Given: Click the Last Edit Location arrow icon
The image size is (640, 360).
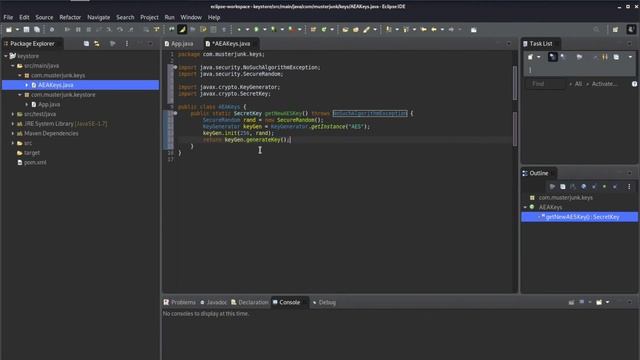Looking at the screenshot, I should coord(424,29).
